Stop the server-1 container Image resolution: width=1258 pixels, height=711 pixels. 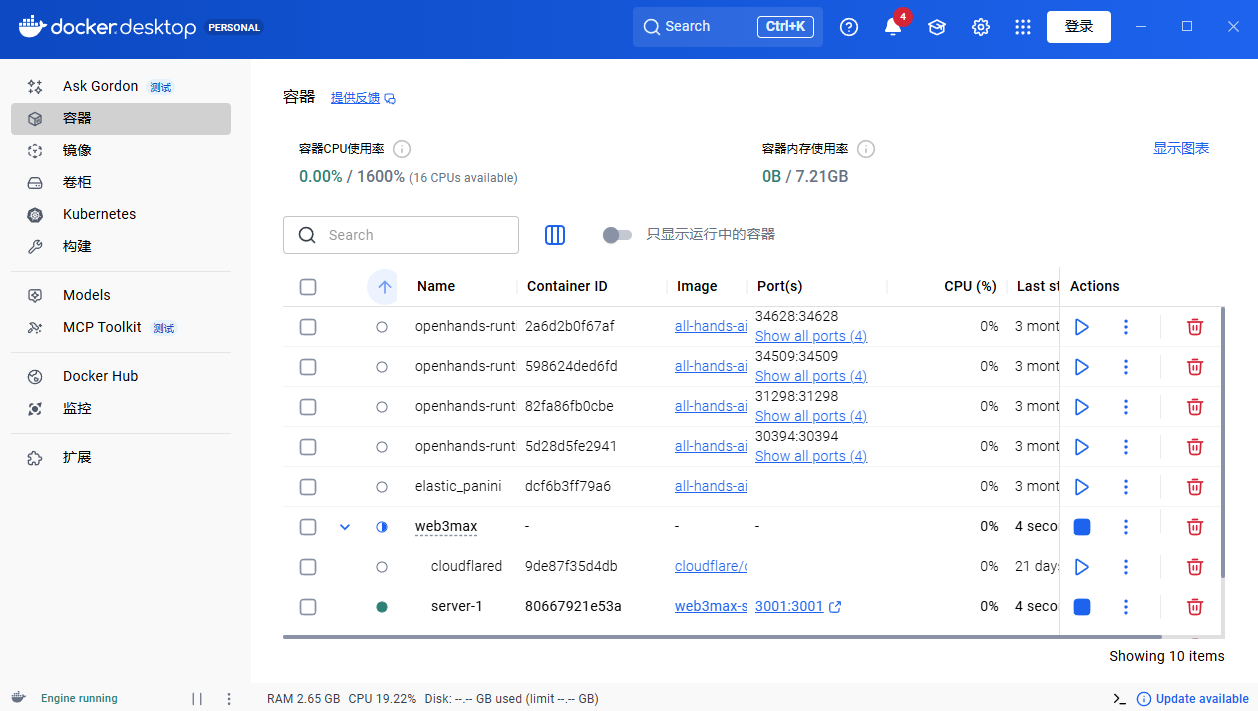pos(1081,607)
